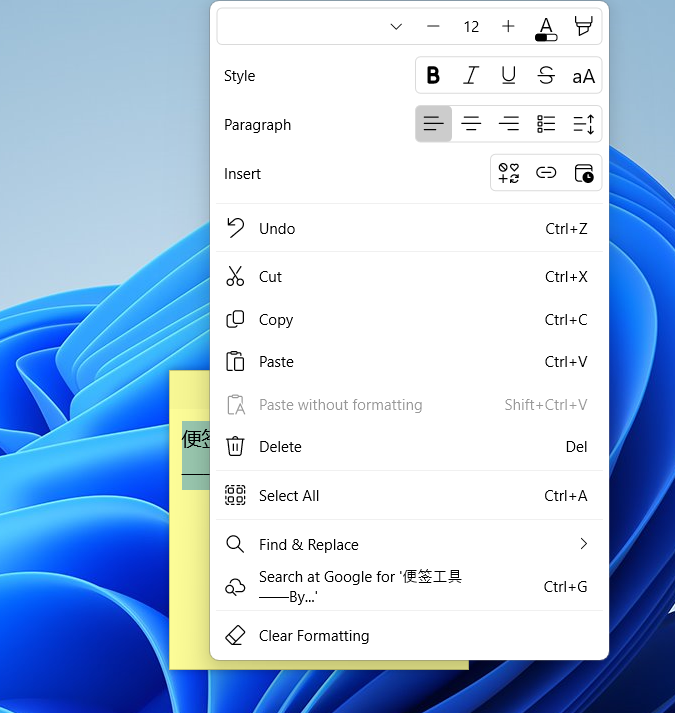The width and height of the screenshot is (675, 713).
Task: Click the Ctrl+G shortcut text
Action: 565,587
